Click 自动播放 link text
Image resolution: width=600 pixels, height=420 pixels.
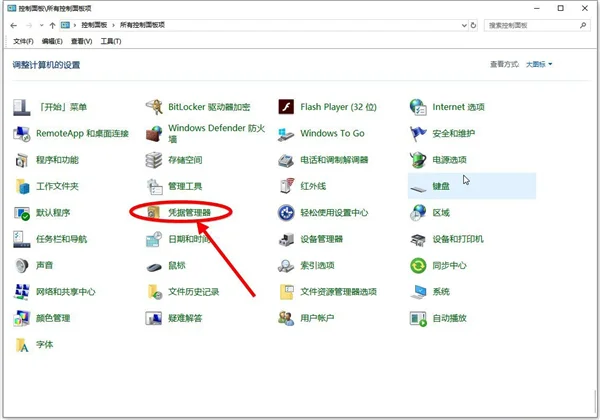[x=449, y=318]
